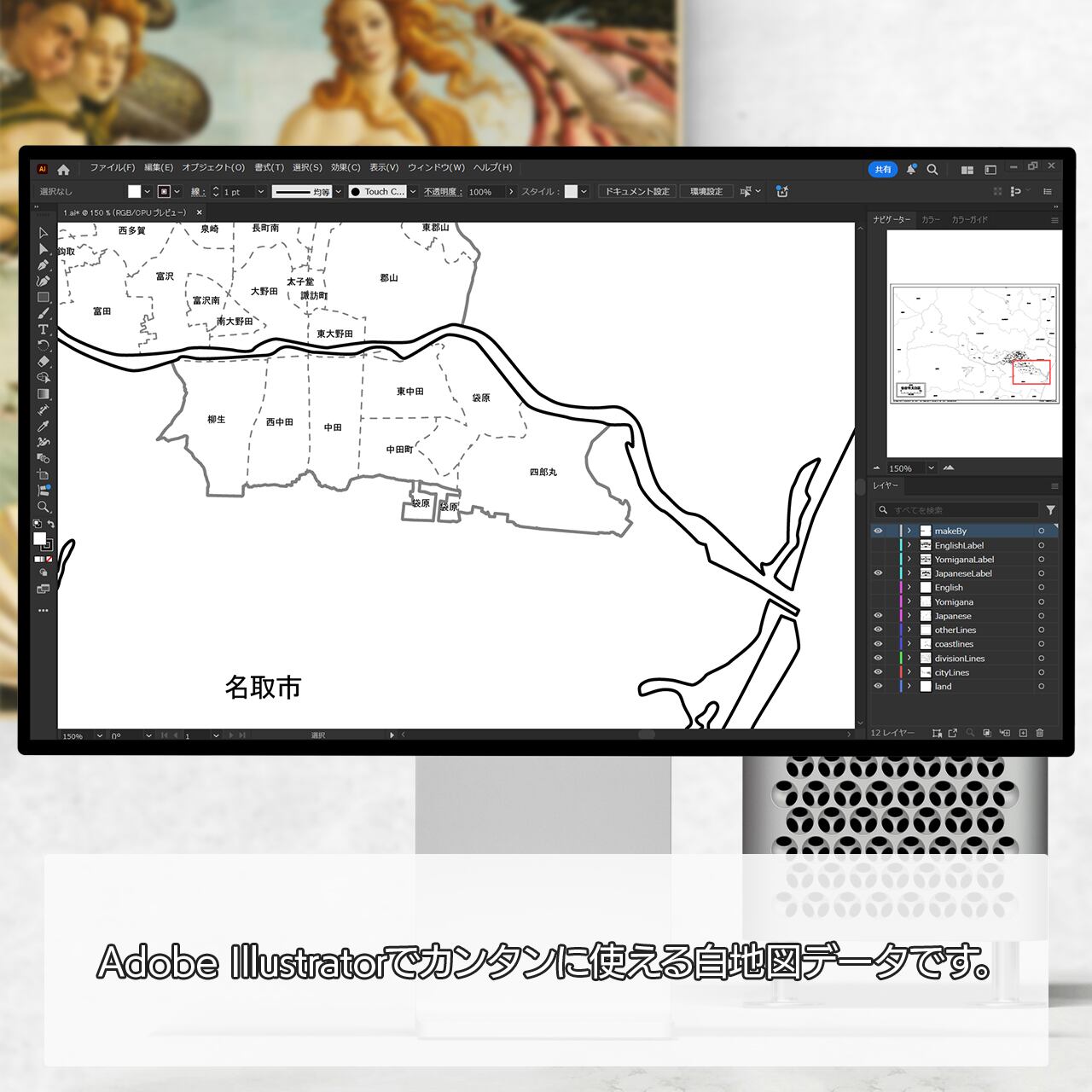Viewport: 1092px width, 1092px height.
Task: Open 環境設定 preferences
Action: pyautogui.click(x=706, y=192)
